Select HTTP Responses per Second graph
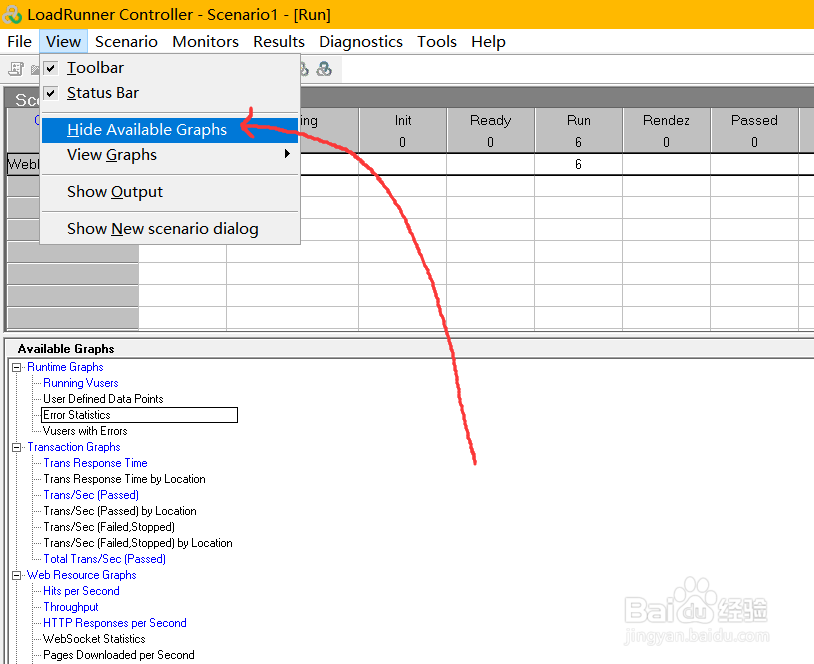The height and width of the screenshot is (664, 814). (115, 623)
